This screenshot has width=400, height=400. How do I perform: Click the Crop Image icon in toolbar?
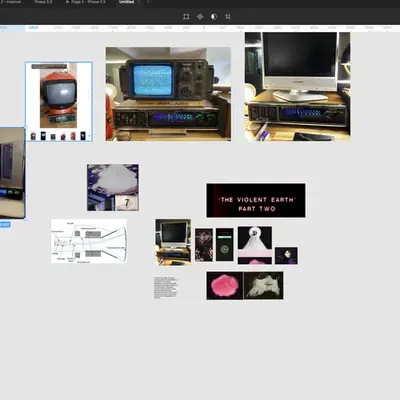pyautogui.click(x=228, y=16)
